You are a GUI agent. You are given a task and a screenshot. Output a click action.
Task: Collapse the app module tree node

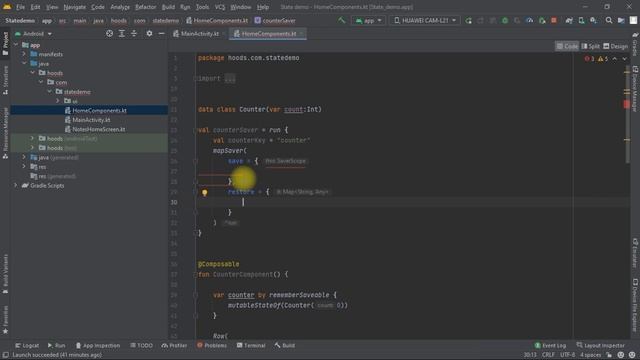click(16, 45)
